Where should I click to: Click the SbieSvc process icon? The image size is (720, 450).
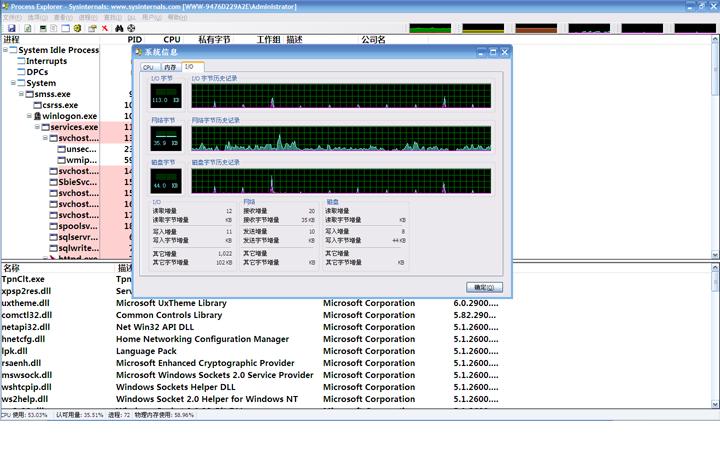(x=53, y=182)
